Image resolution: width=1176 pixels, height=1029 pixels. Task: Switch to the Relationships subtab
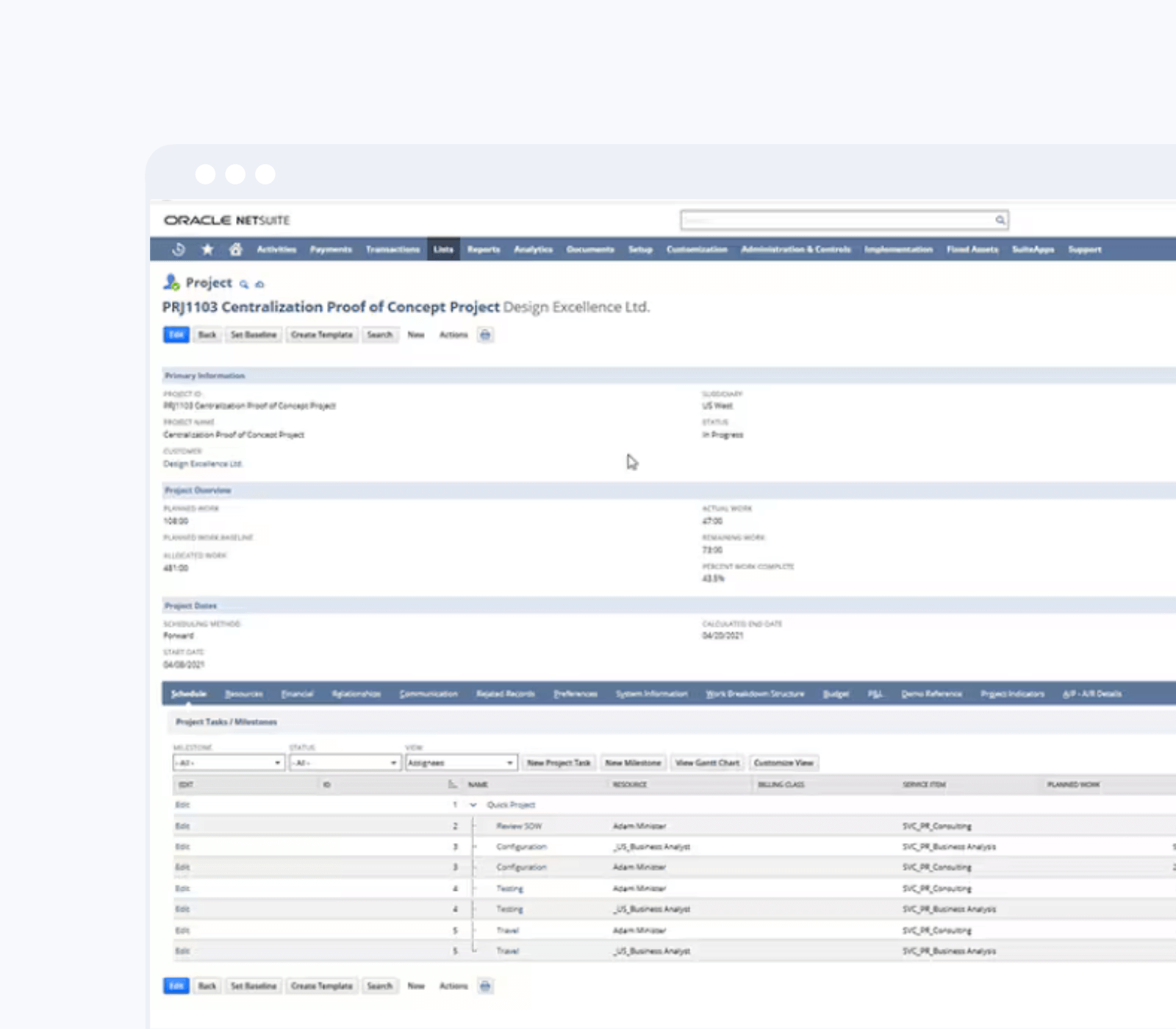point(356,694)
